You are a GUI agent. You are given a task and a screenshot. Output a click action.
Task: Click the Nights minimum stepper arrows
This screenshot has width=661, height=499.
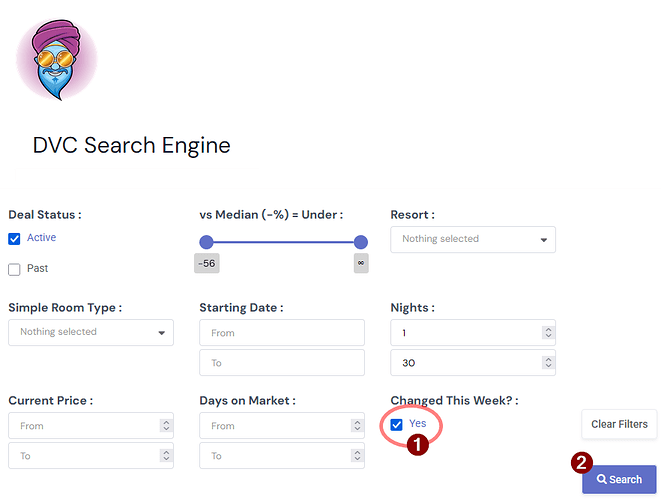point(547,333)
